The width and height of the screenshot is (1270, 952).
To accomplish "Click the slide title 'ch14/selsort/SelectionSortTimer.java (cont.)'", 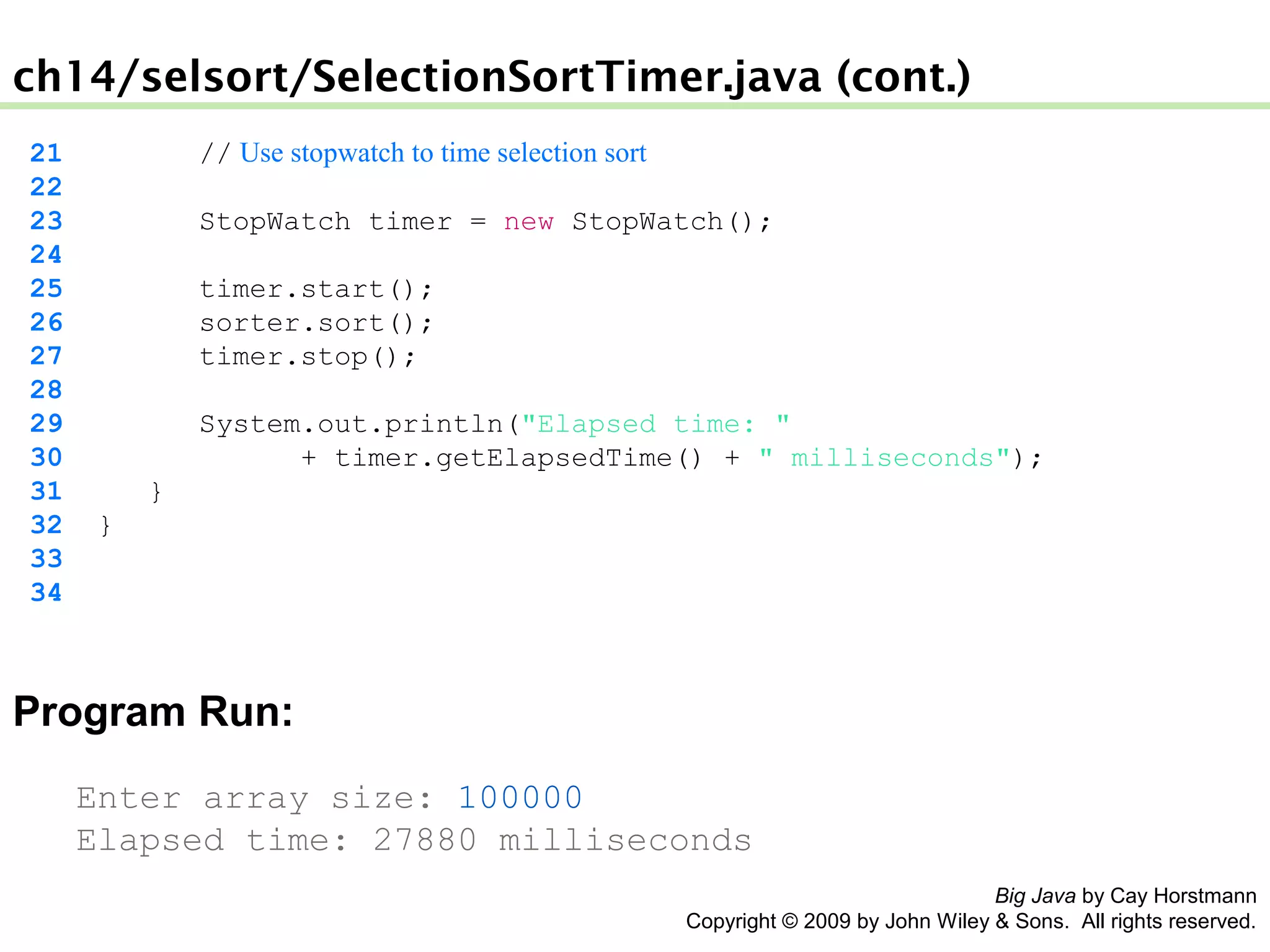I will [491, 77].
